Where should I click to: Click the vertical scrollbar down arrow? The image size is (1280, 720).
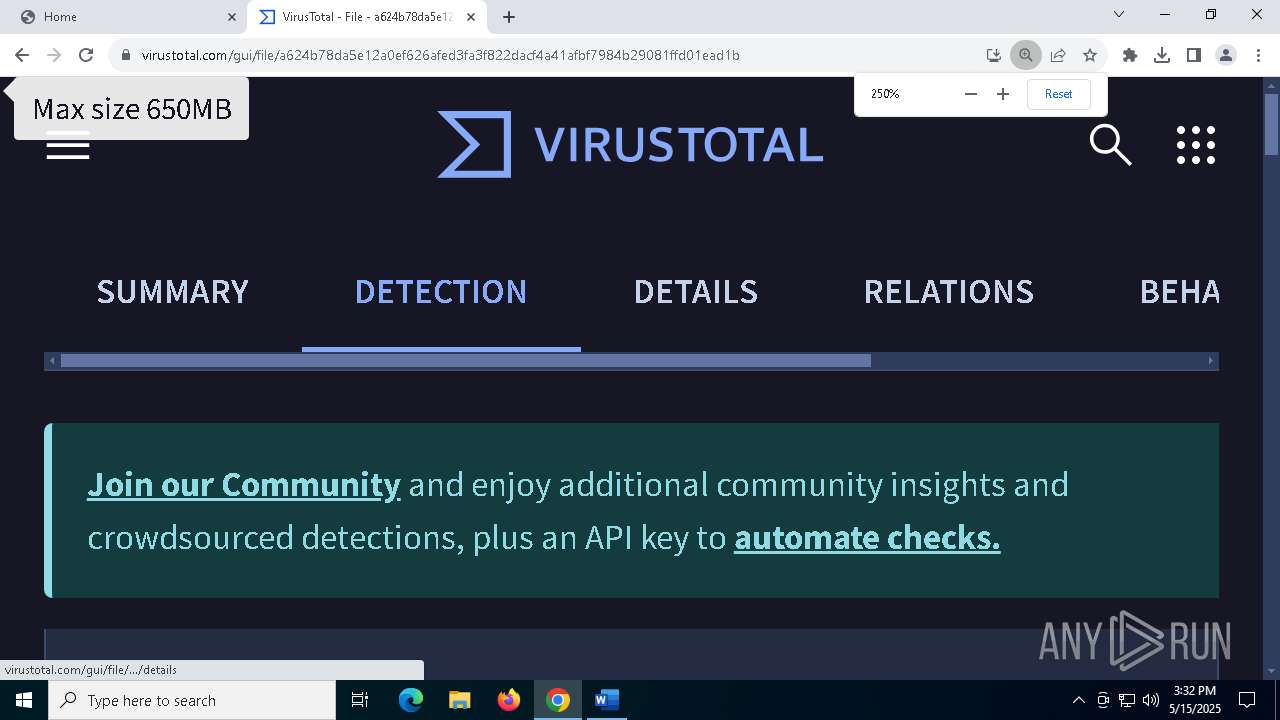1271,671
